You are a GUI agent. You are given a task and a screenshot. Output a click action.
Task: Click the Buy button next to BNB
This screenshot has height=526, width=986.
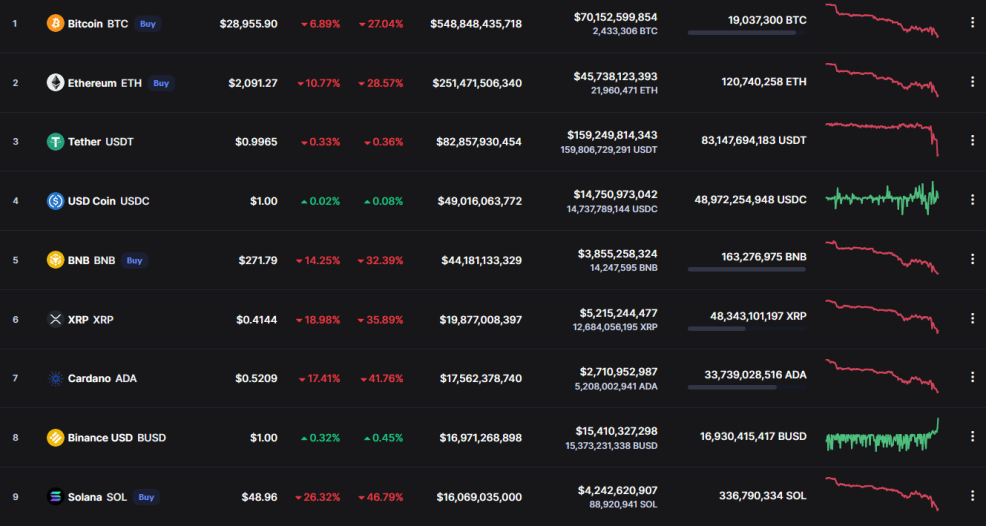pyautogui.click(x=135, y=260)
